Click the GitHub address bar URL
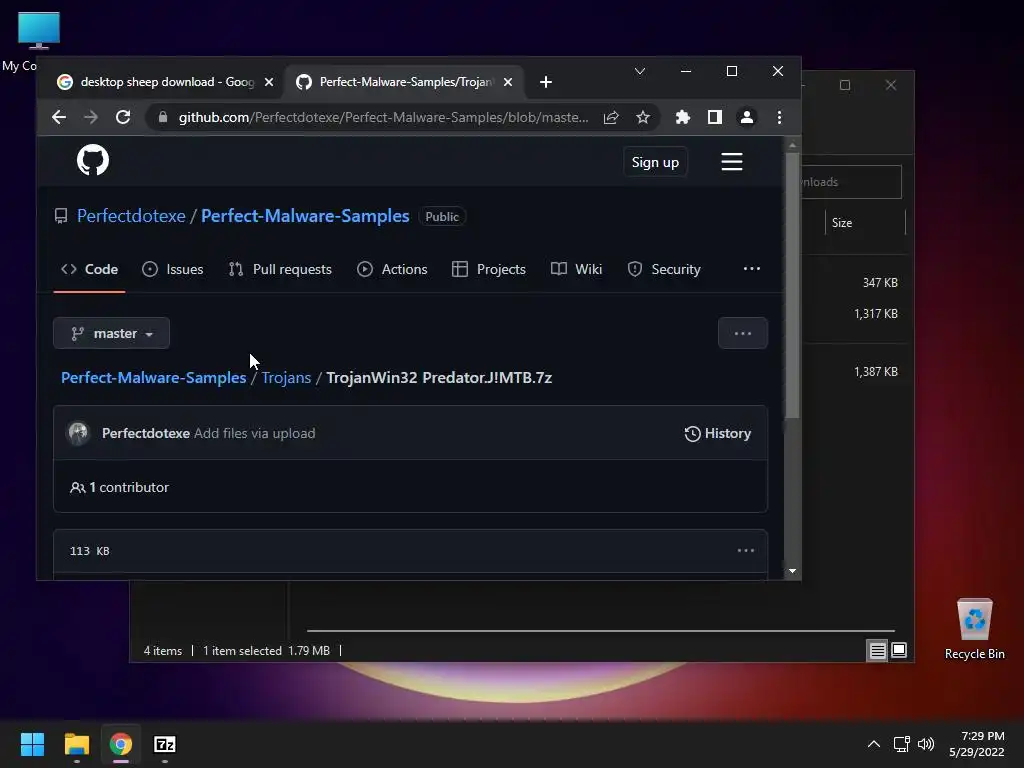Screen dimensions: 1024x768 point(383,118)
